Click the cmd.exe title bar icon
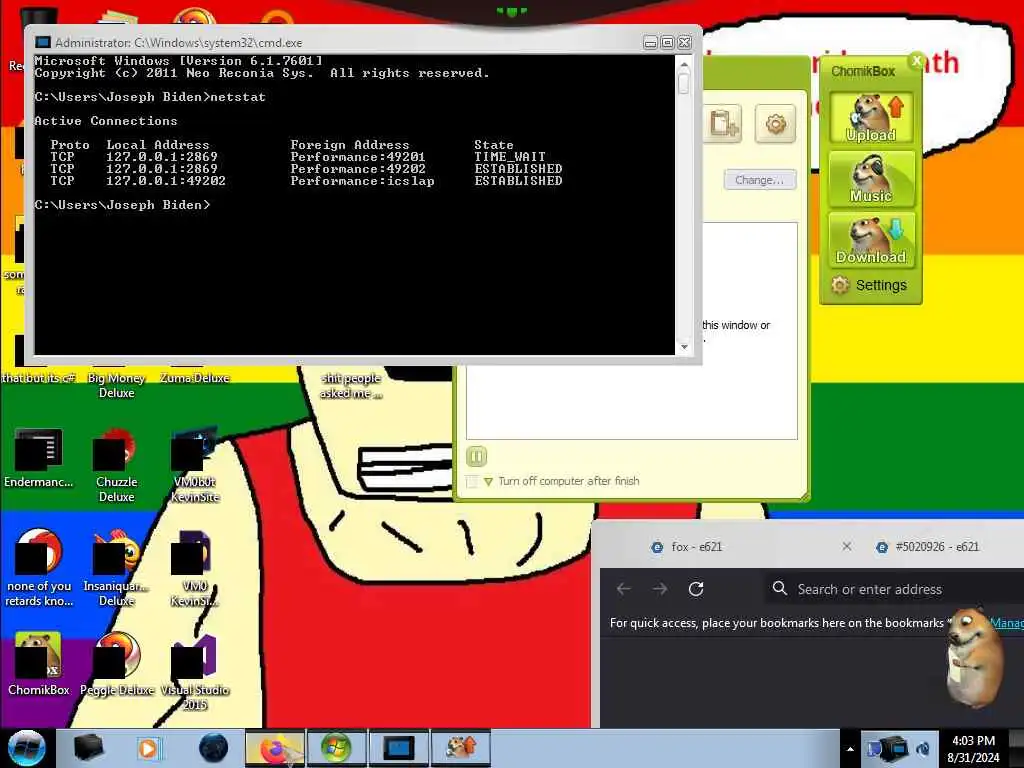Screen dimensions: 1024x768 tap(43, 42)
